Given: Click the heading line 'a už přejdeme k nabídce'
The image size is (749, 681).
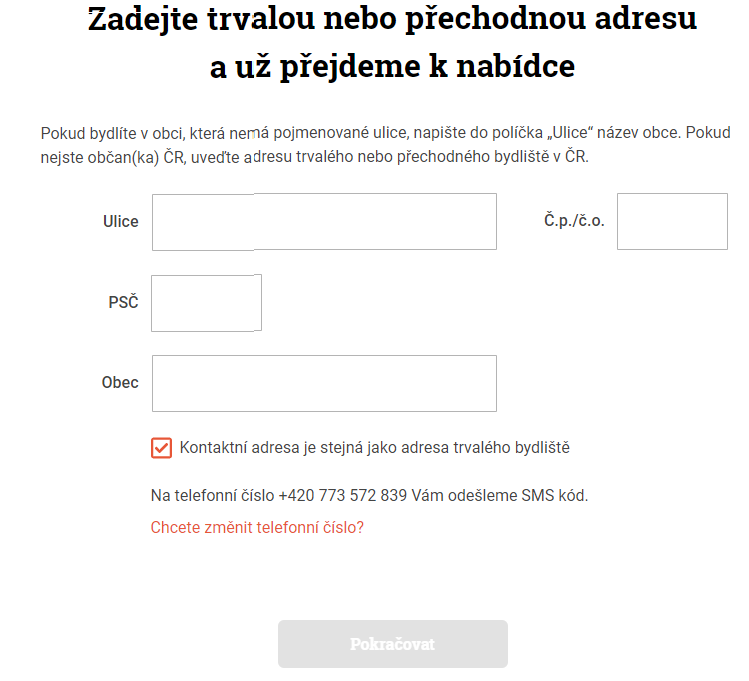Looking at the screenshot, I should pyautogui.click(x=392, y=66).
